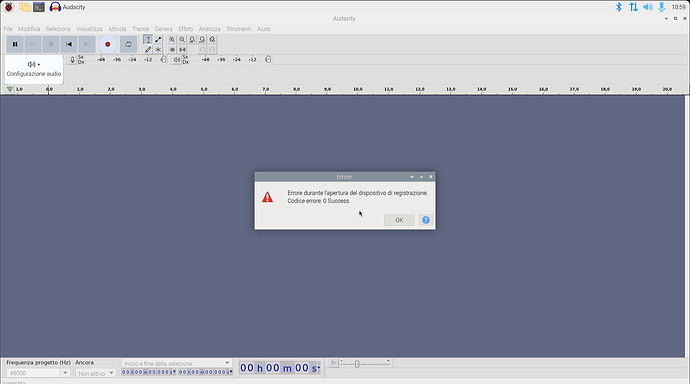Open the Genera menu

tap(163, 29)
